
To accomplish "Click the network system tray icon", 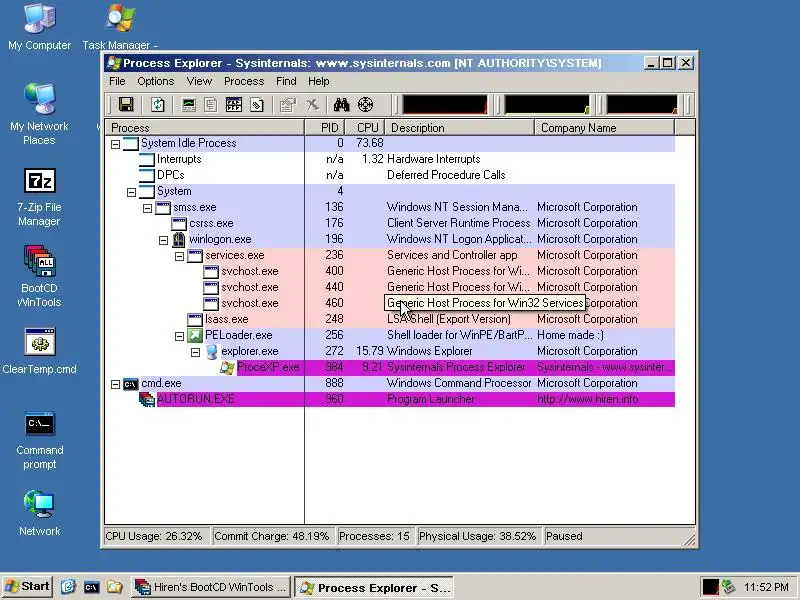I will (x=729, y=587).
